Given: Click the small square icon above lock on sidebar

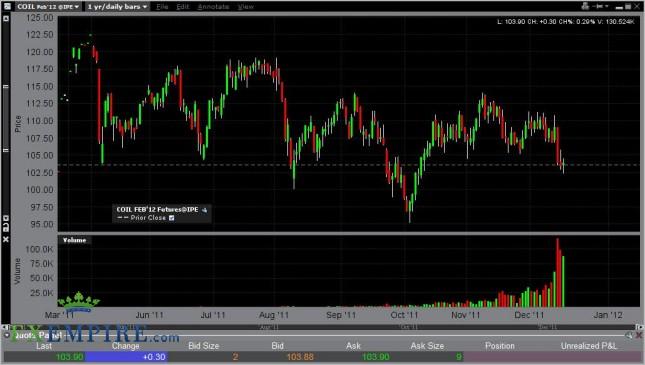Looking at the screenshot, I should [6, 218].
